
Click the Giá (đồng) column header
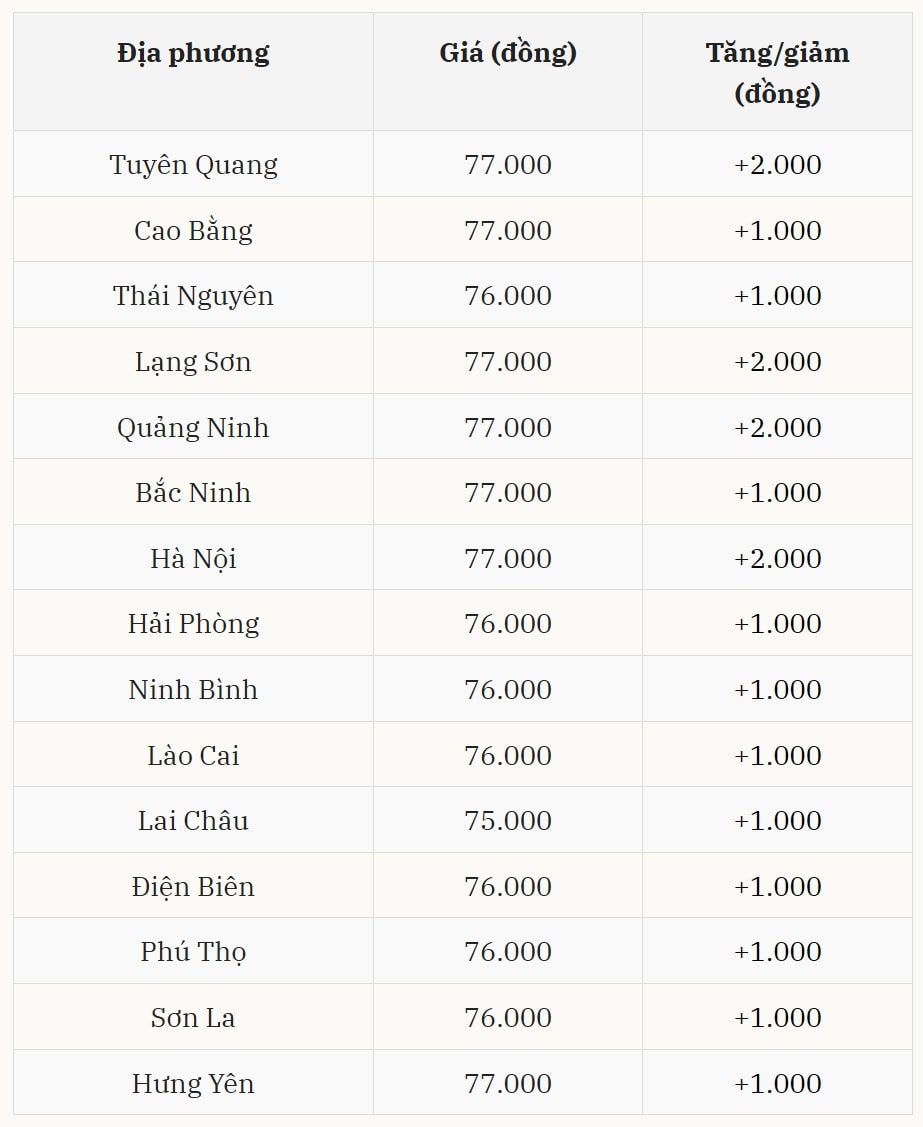point(508,52)
